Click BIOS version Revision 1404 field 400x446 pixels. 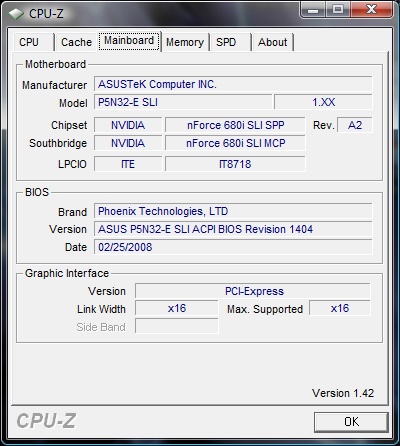pyautogui.click(x=233, y=229)
